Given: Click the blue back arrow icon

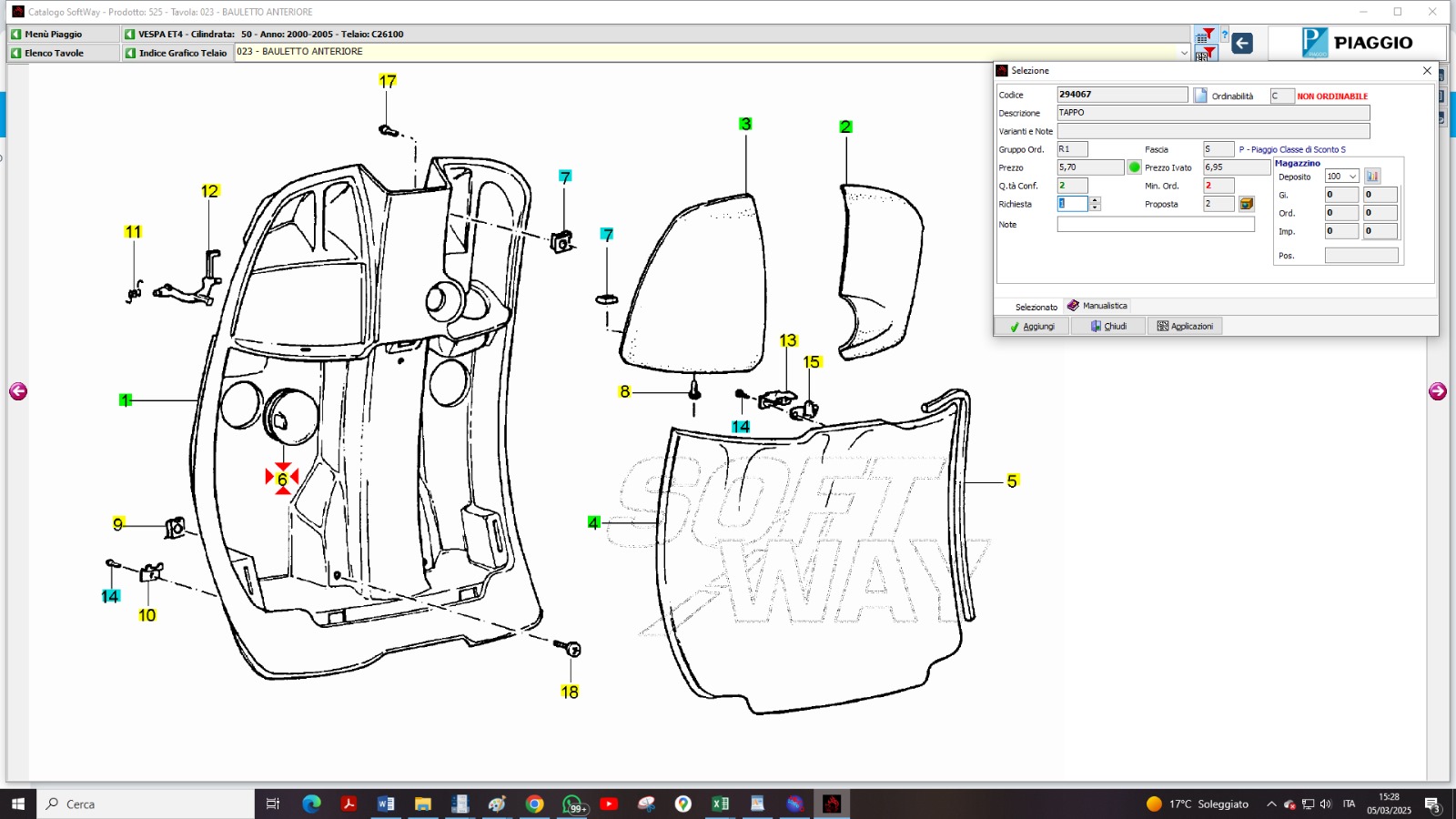Looking at the screenshot, I should click(1242, 43).
